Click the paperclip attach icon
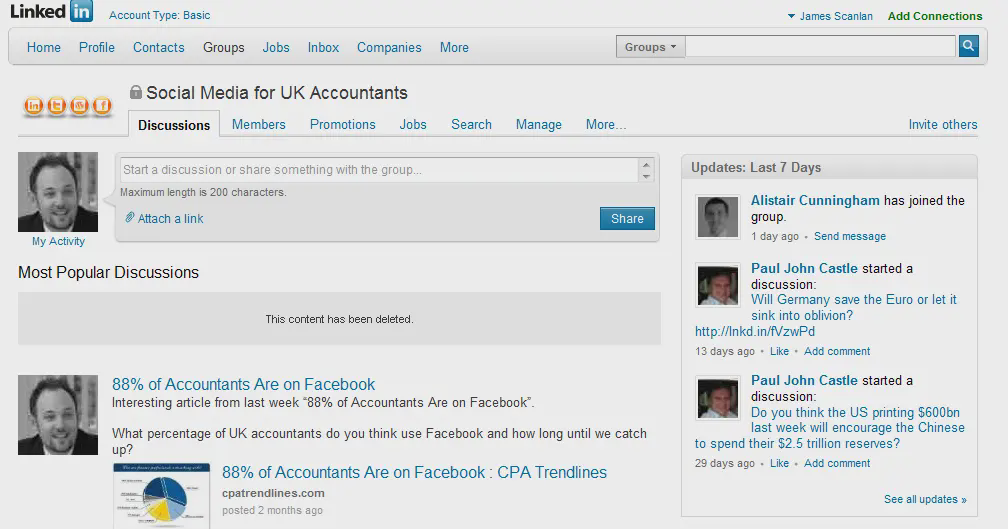Image resolution: width=1008 pixels, height=529 pixels. coord(130,218)
